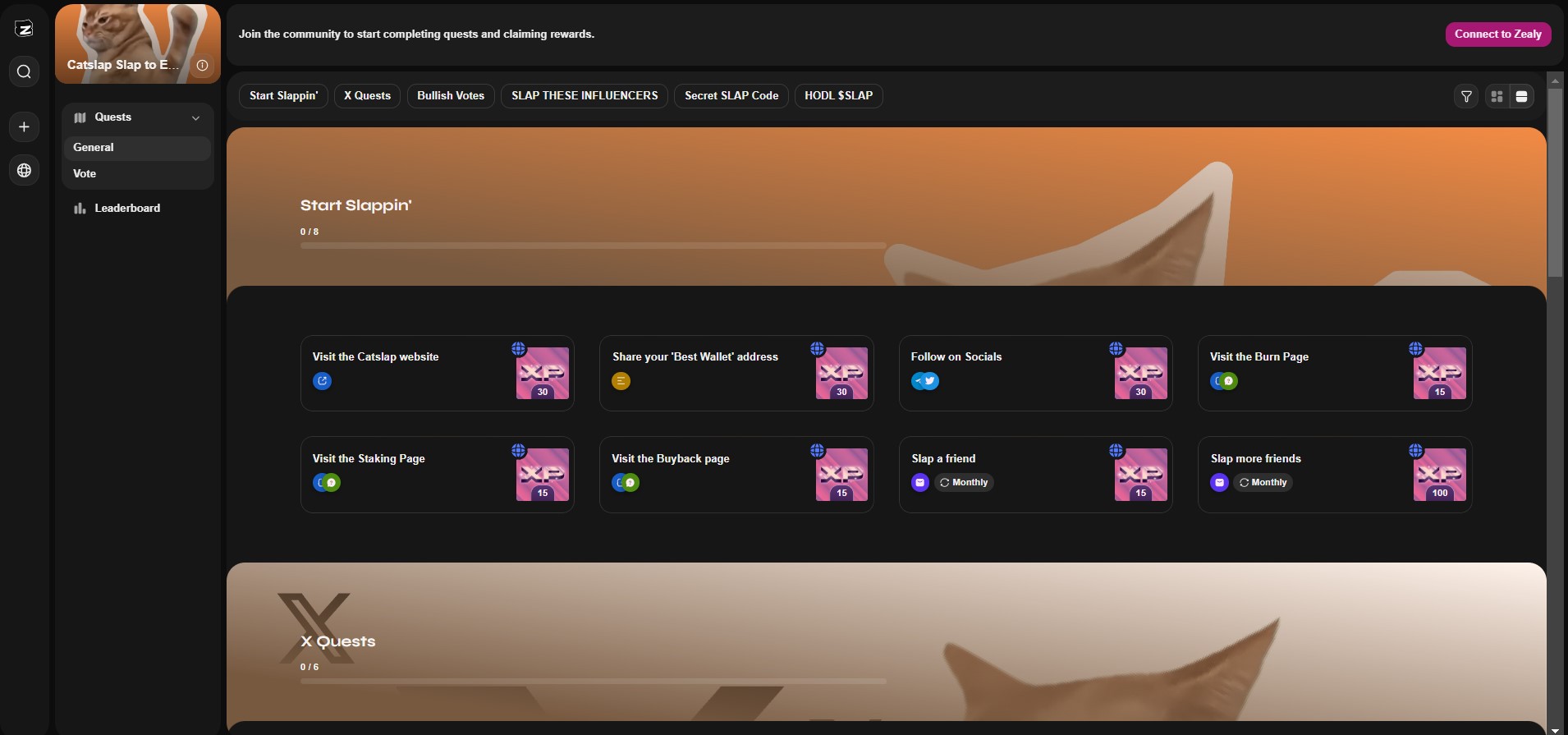Click the '0 / 8' progress count

309,232
